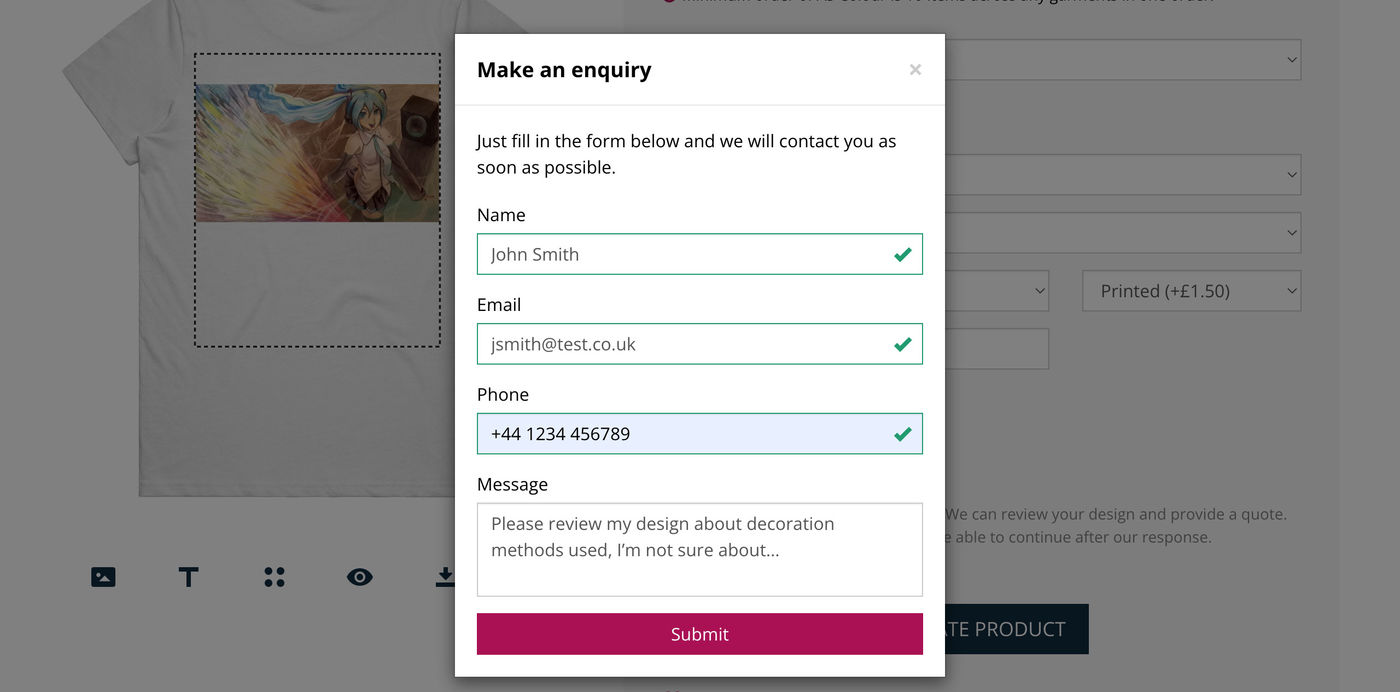Click the add image icon below the shirt

coord(103,577)
